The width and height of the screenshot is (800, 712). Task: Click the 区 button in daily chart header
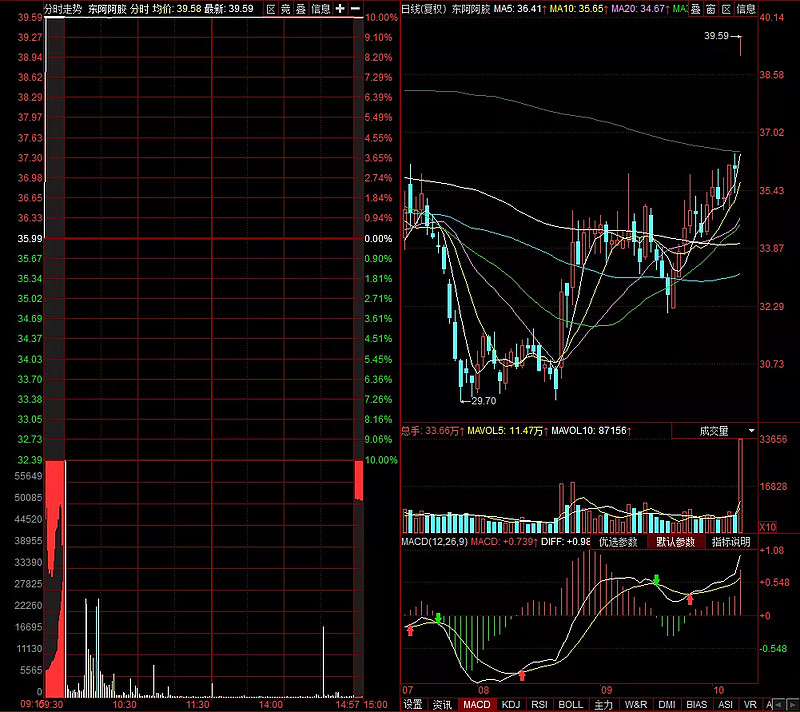726,9
